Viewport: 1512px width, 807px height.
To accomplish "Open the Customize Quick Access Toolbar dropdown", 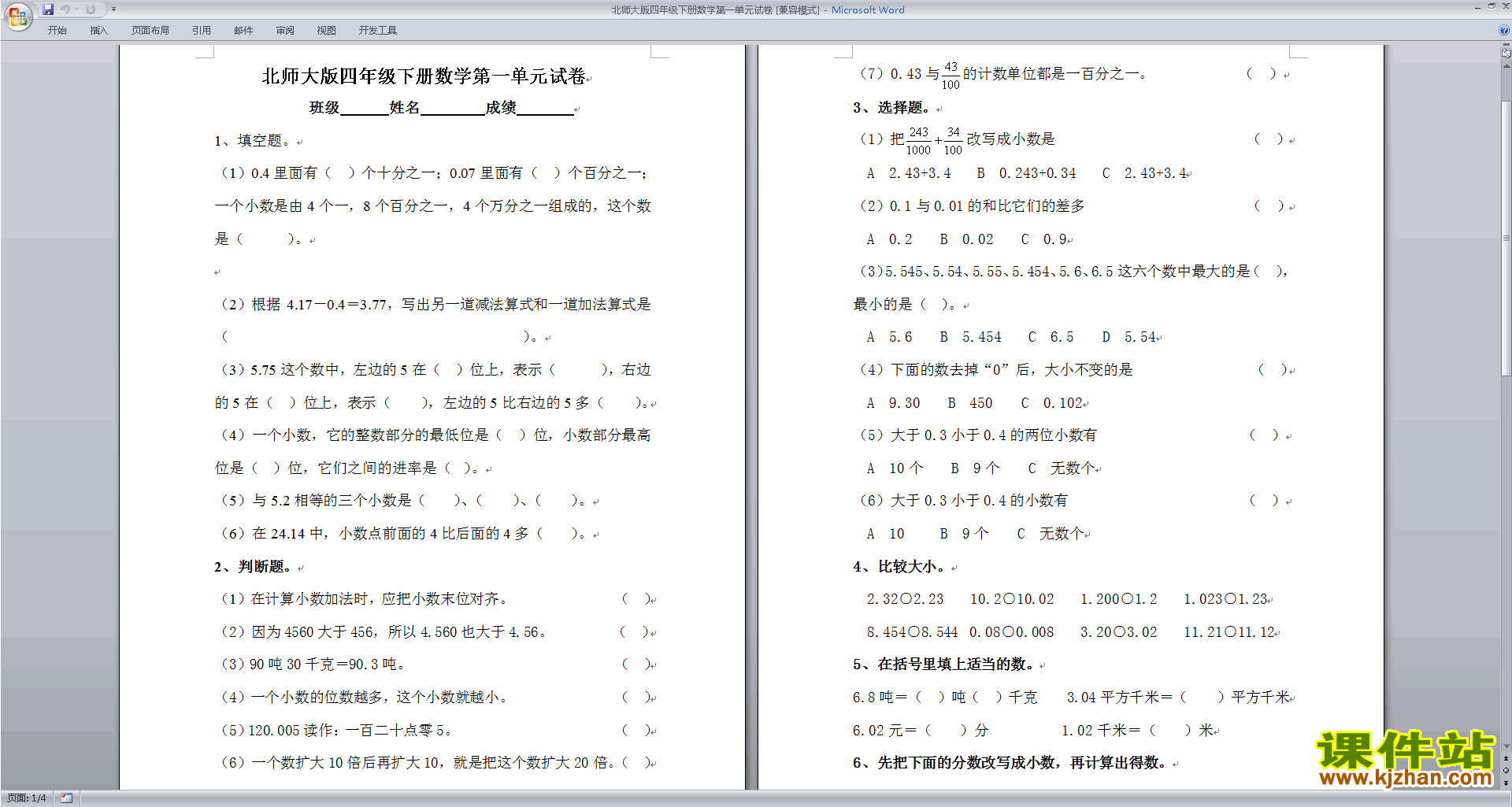I will point(113,9).
